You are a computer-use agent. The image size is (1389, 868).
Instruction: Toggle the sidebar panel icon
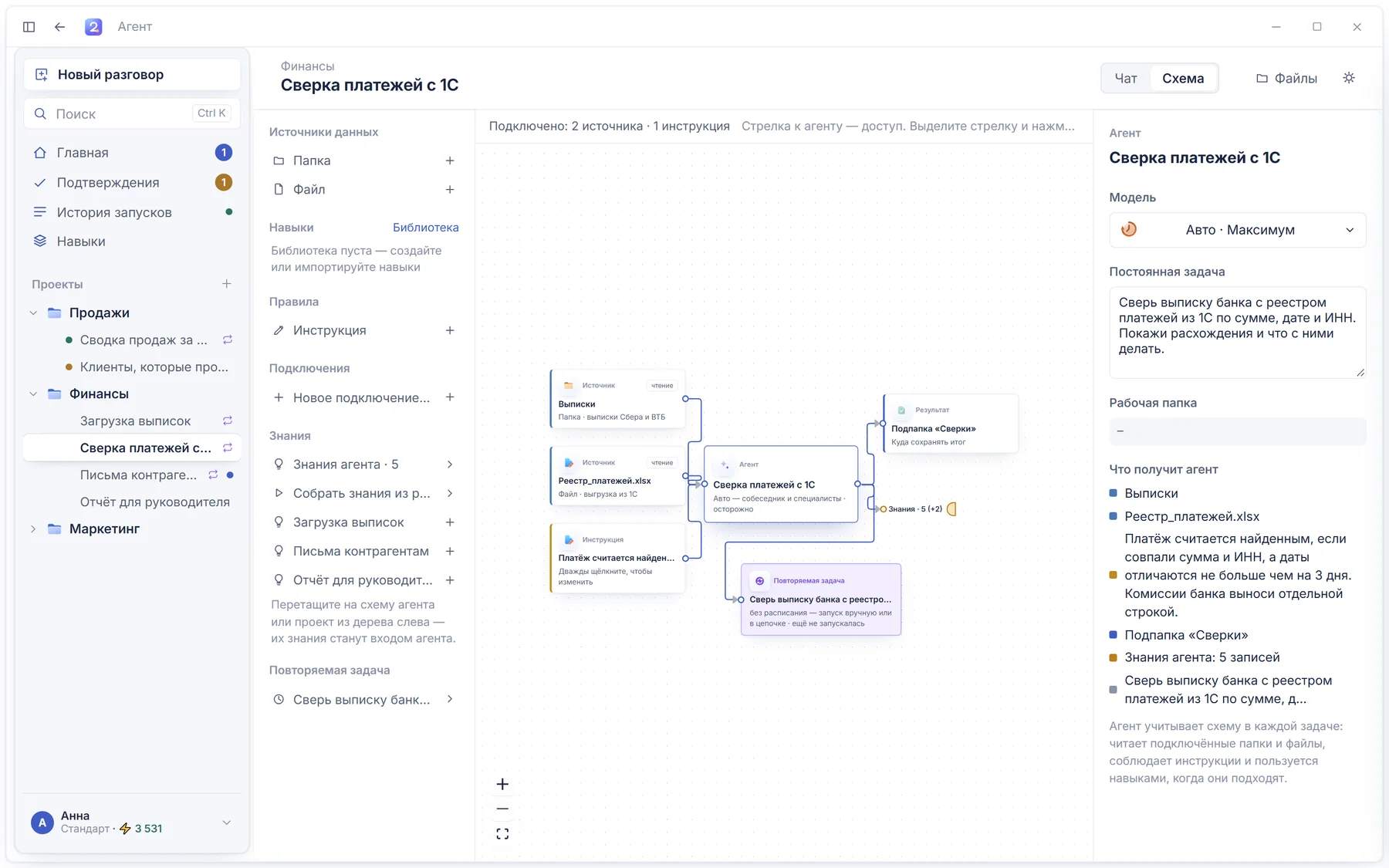(x=29, y=27)
